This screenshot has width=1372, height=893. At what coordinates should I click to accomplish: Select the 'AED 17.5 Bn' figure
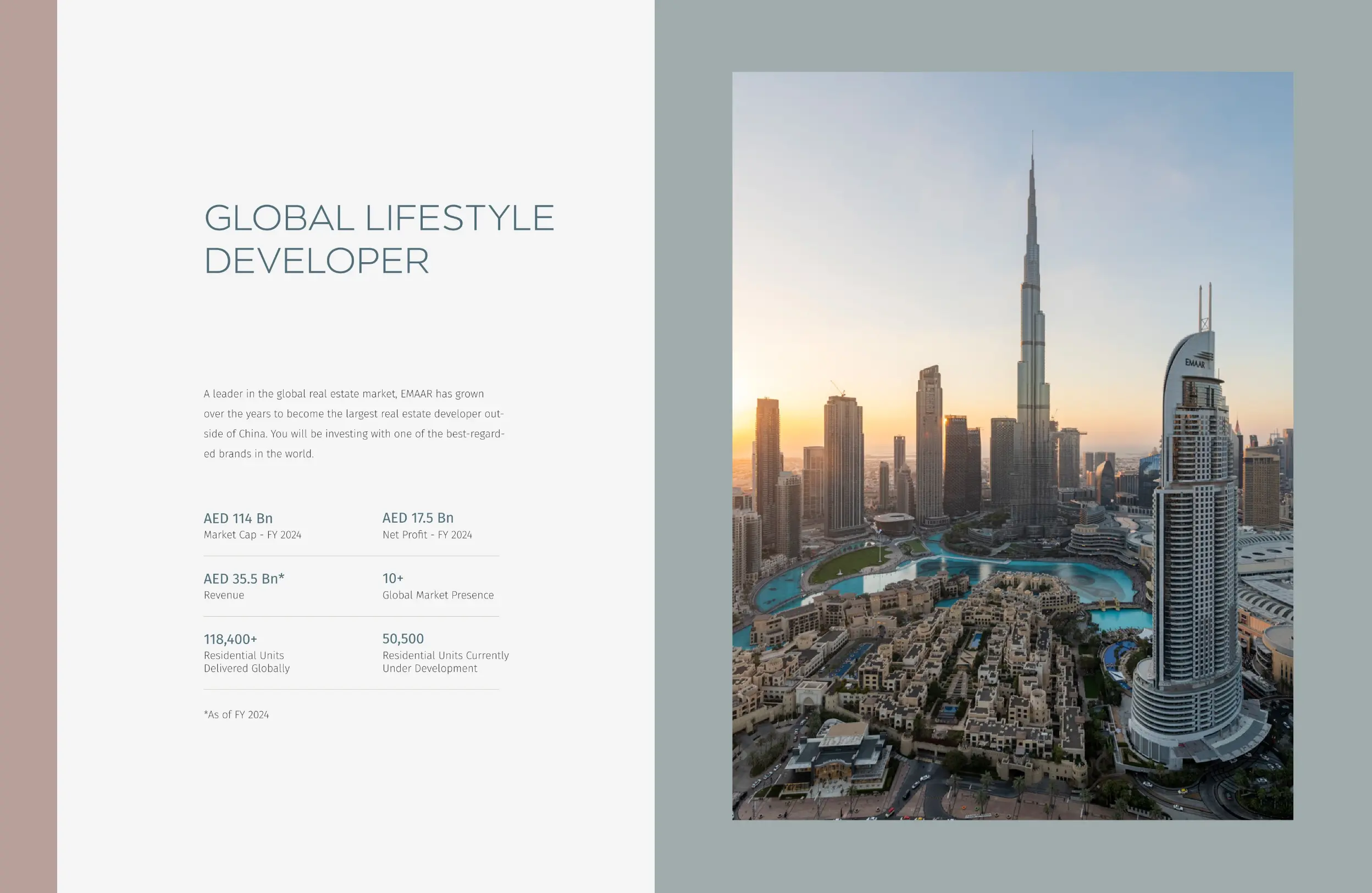(418, 518)
